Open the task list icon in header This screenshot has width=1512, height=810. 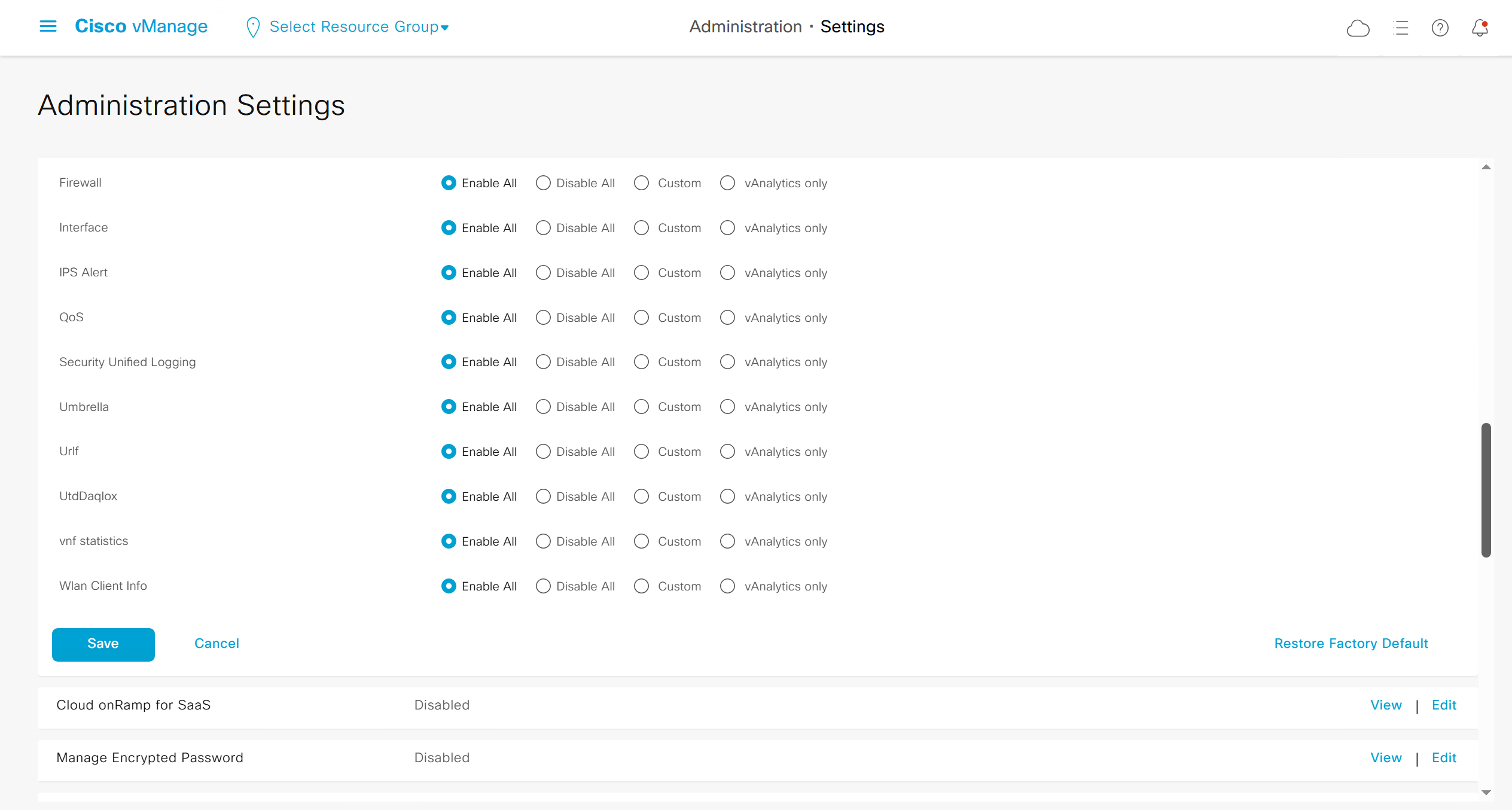[1400, 28]
